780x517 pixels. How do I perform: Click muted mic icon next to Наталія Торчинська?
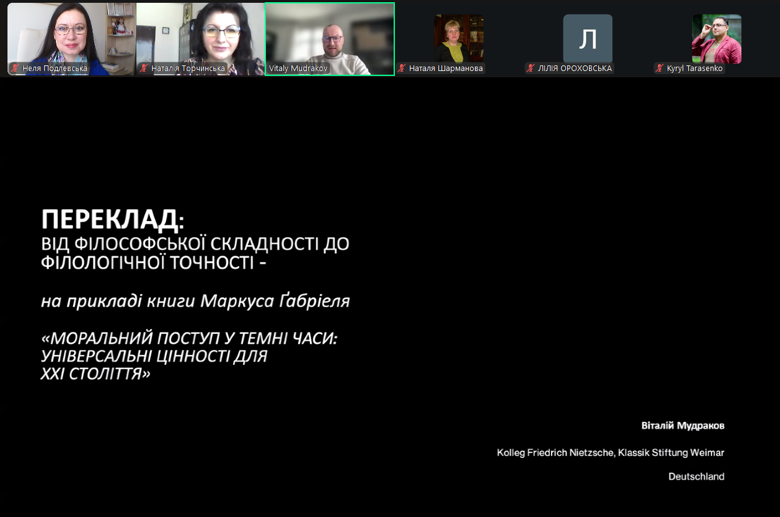click(144, 68)
